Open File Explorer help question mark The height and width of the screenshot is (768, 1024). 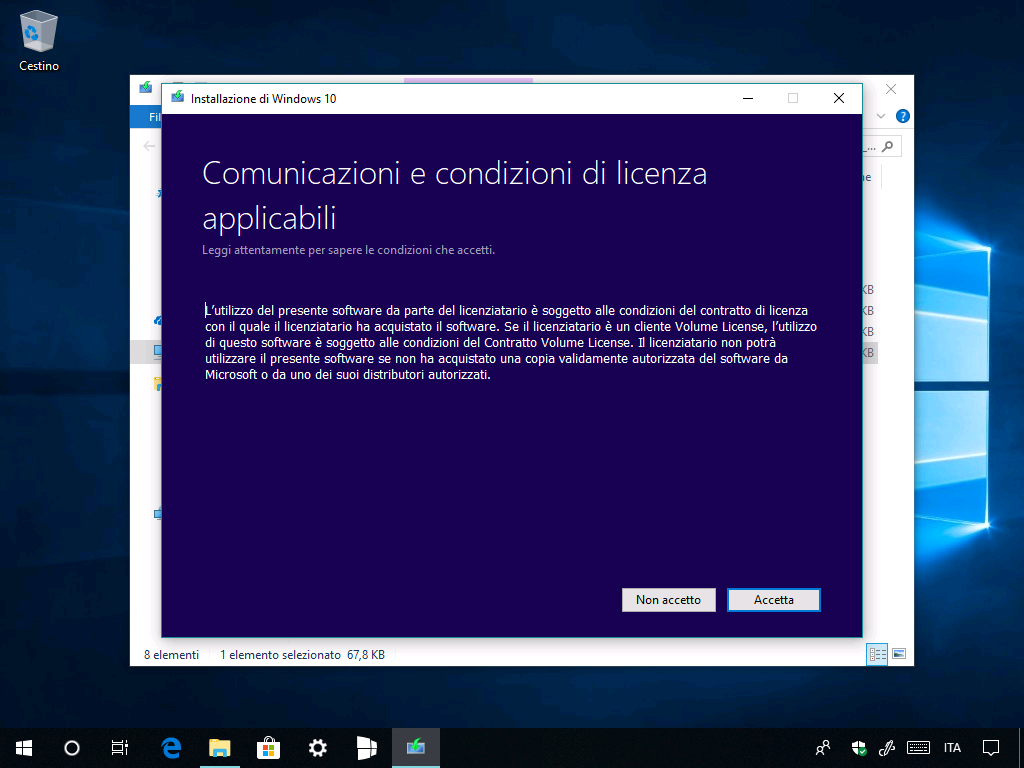coord(903,116)
